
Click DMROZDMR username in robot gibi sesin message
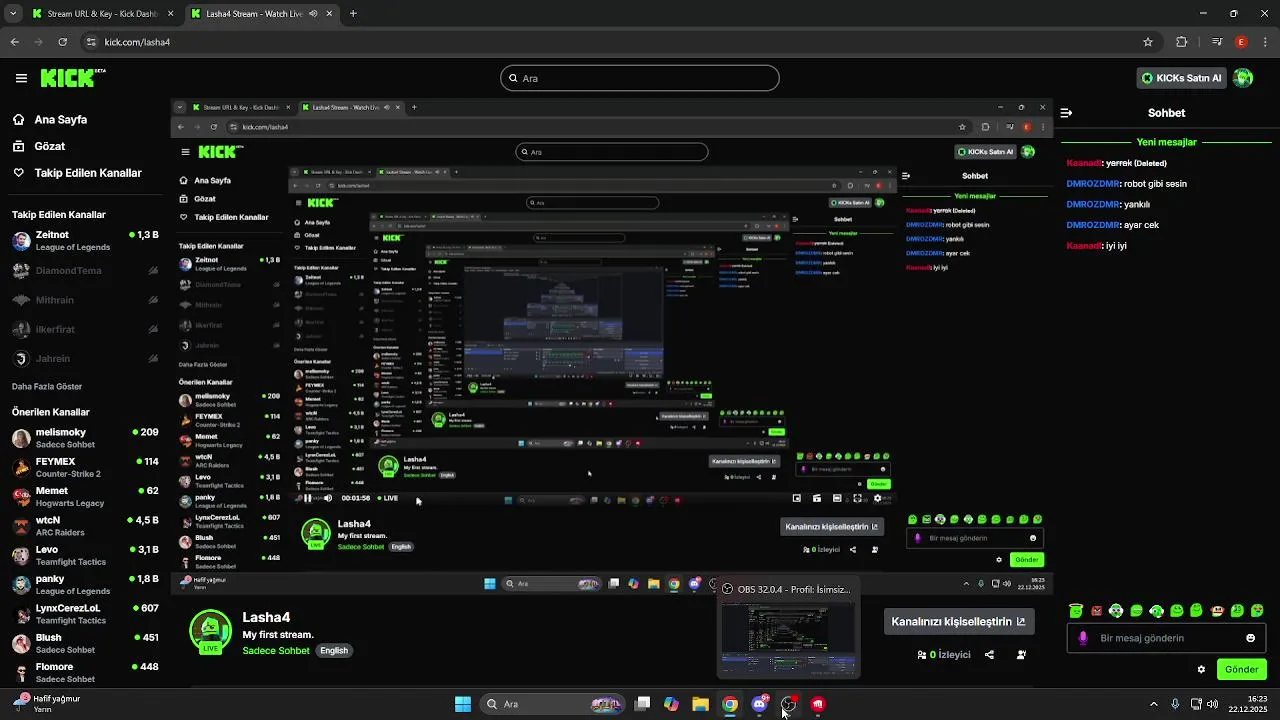click(1092, 184)
